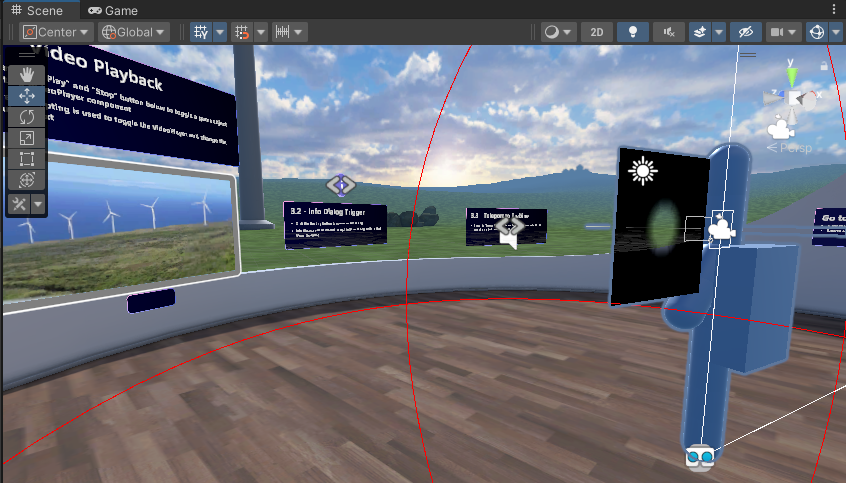
Task: Select the Hand view tool
Action: coord(26,74)
